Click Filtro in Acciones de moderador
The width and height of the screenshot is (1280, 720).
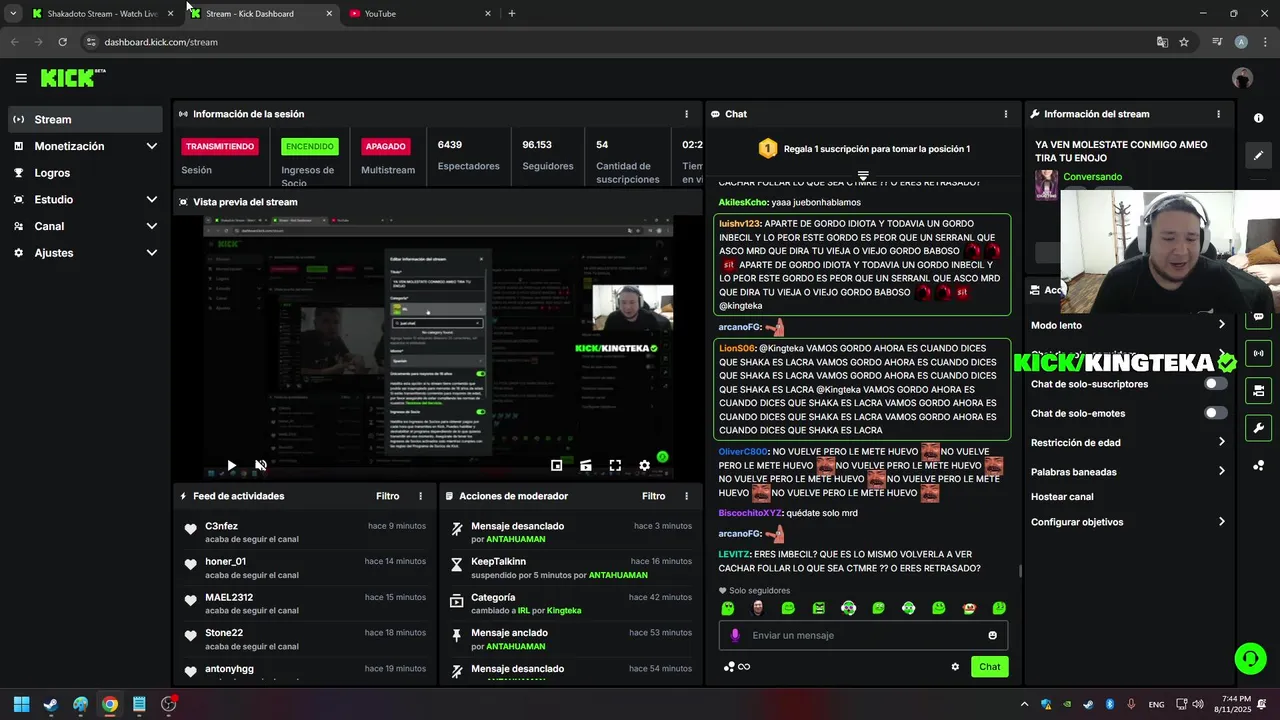pos(653,496)
